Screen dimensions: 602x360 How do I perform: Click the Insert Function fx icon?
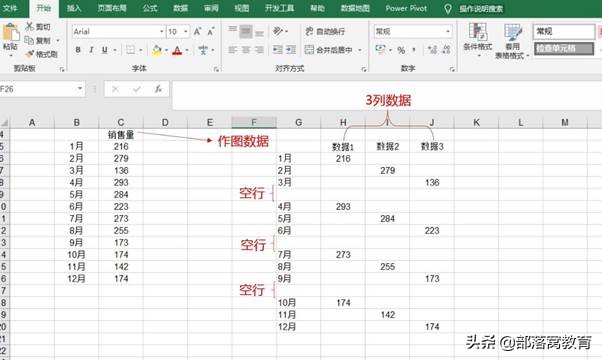(x=158, y=89)
